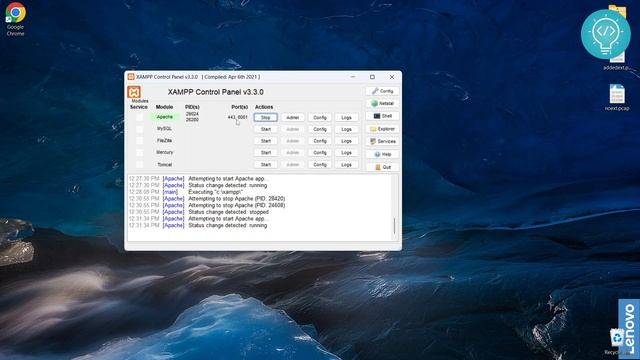Maximize the XAMPP Control Panel window
This screenshot has width=640, height=360.
pyautogui.click(x=372, y=77)
